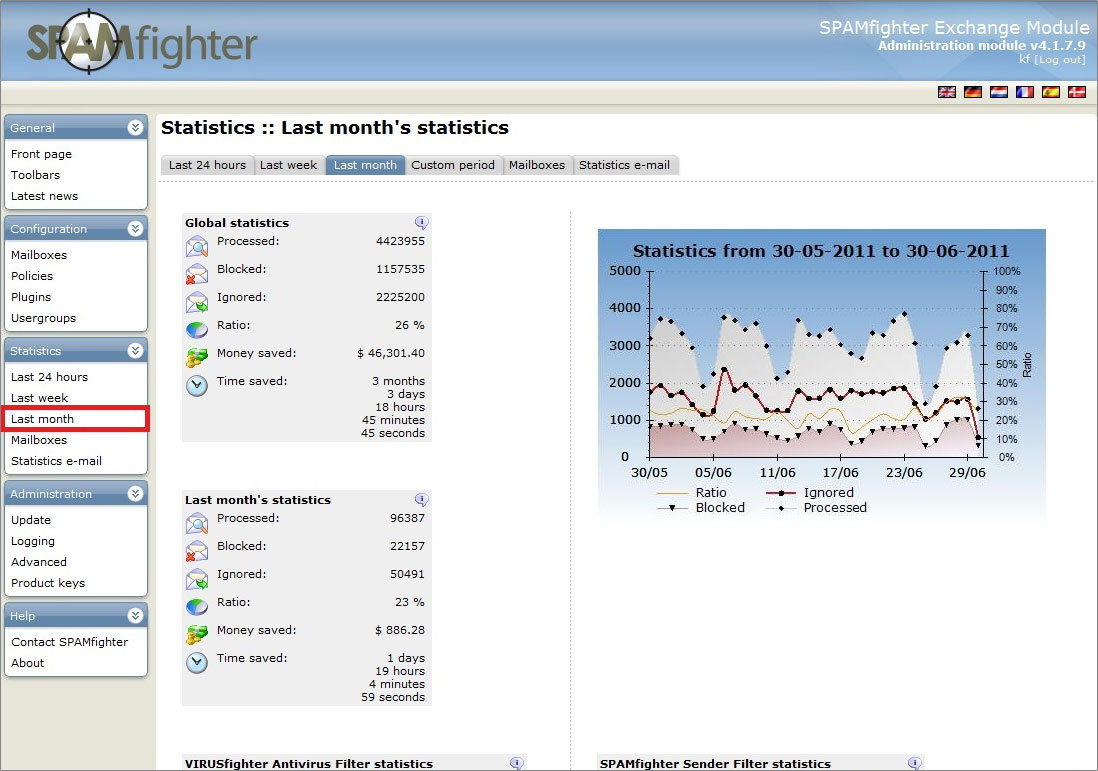This screenshot has height=771, width=1098.
Task: Click Money saved icon in Global statistics
Action: [x=197, y=358]
